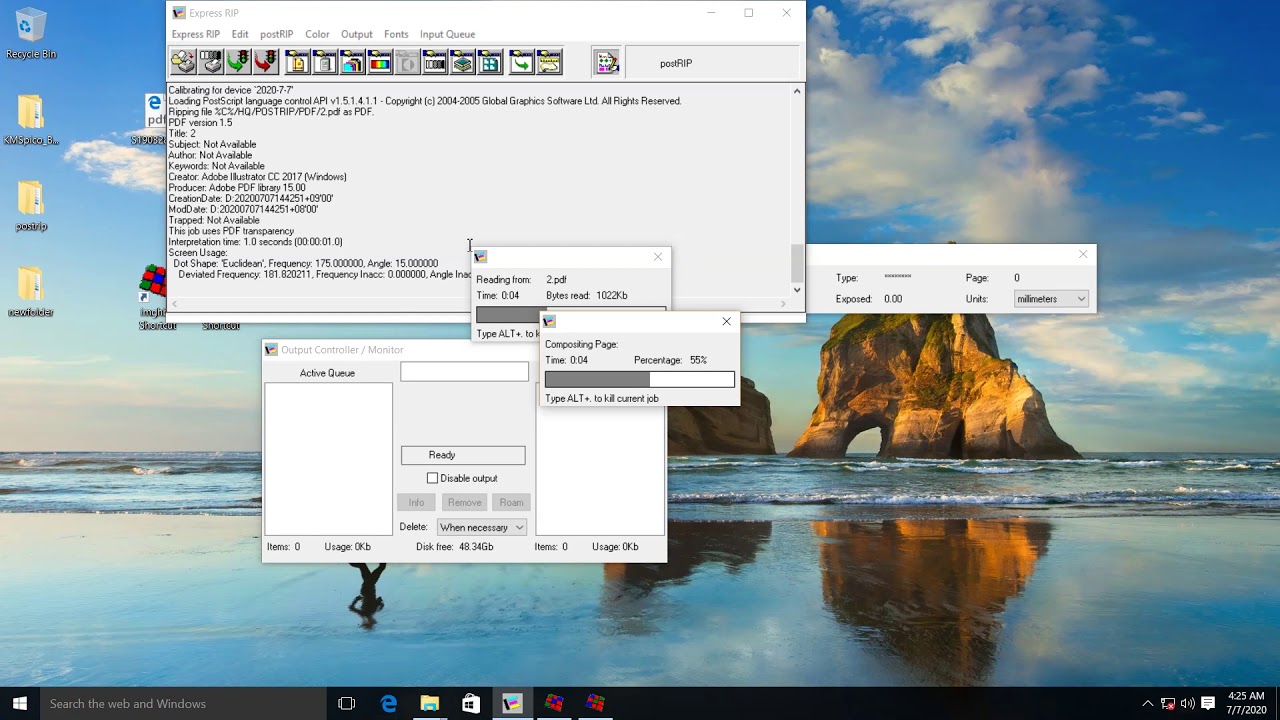Image resolution: width=1280 pixels, height=720 pixels.
Task: Click the green curved arrow manager toolbar icon
Action: (x=521, y=63)
